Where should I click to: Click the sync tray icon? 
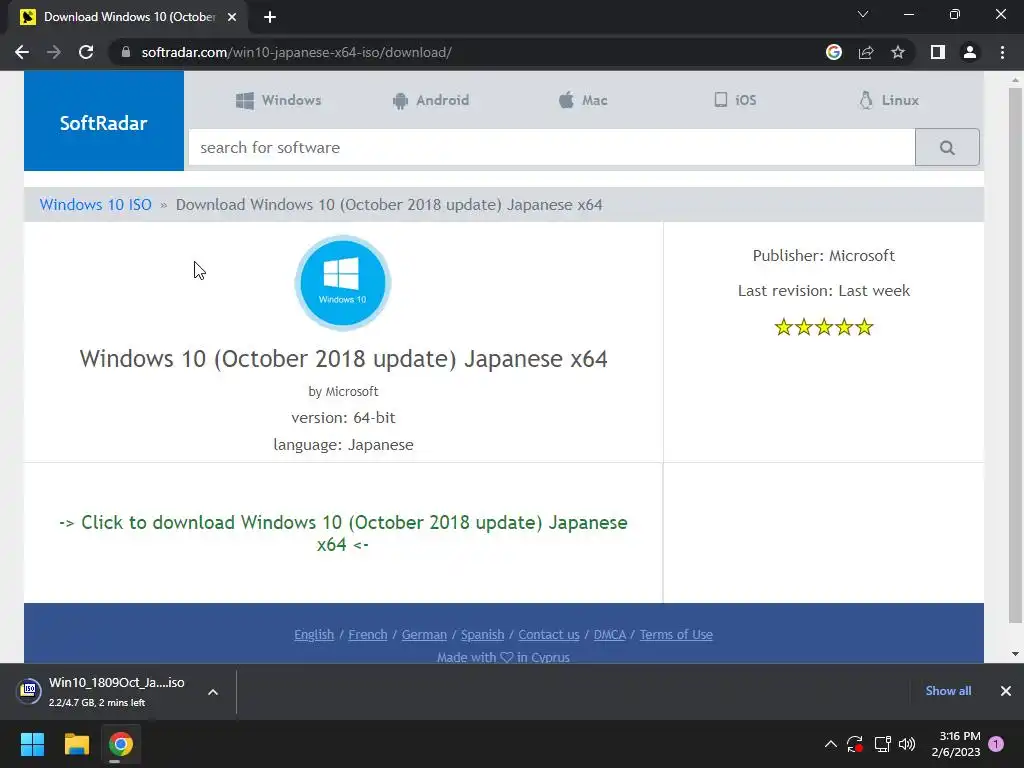pos(855,744)
